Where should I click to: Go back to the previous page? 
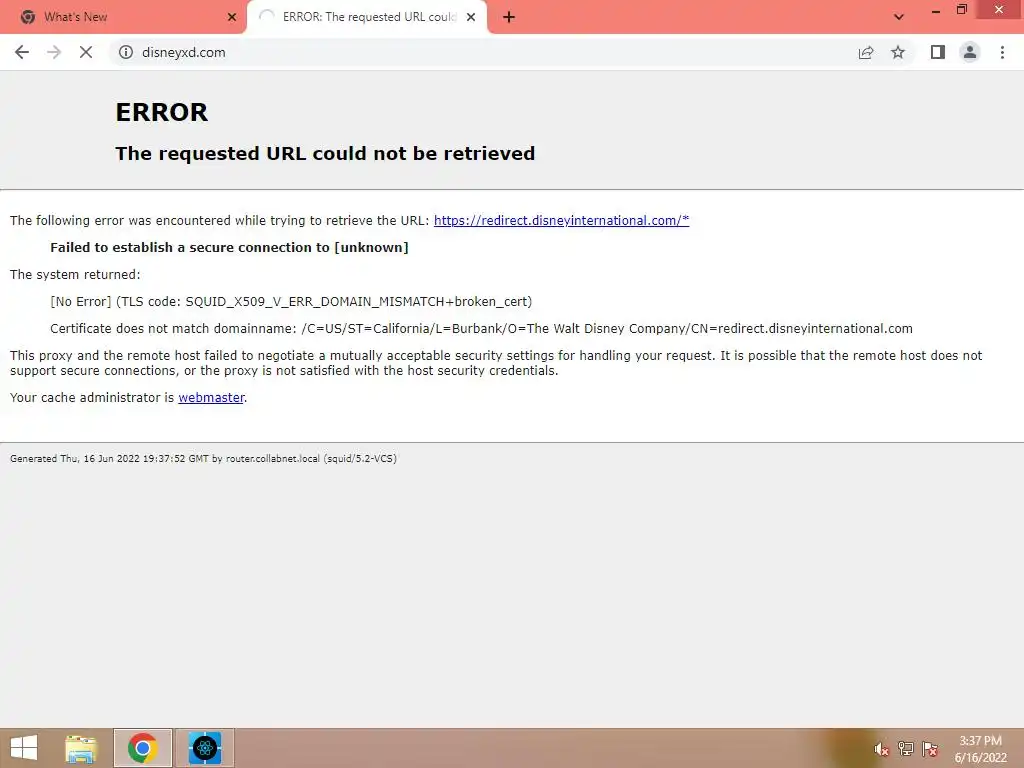point(22,52)
